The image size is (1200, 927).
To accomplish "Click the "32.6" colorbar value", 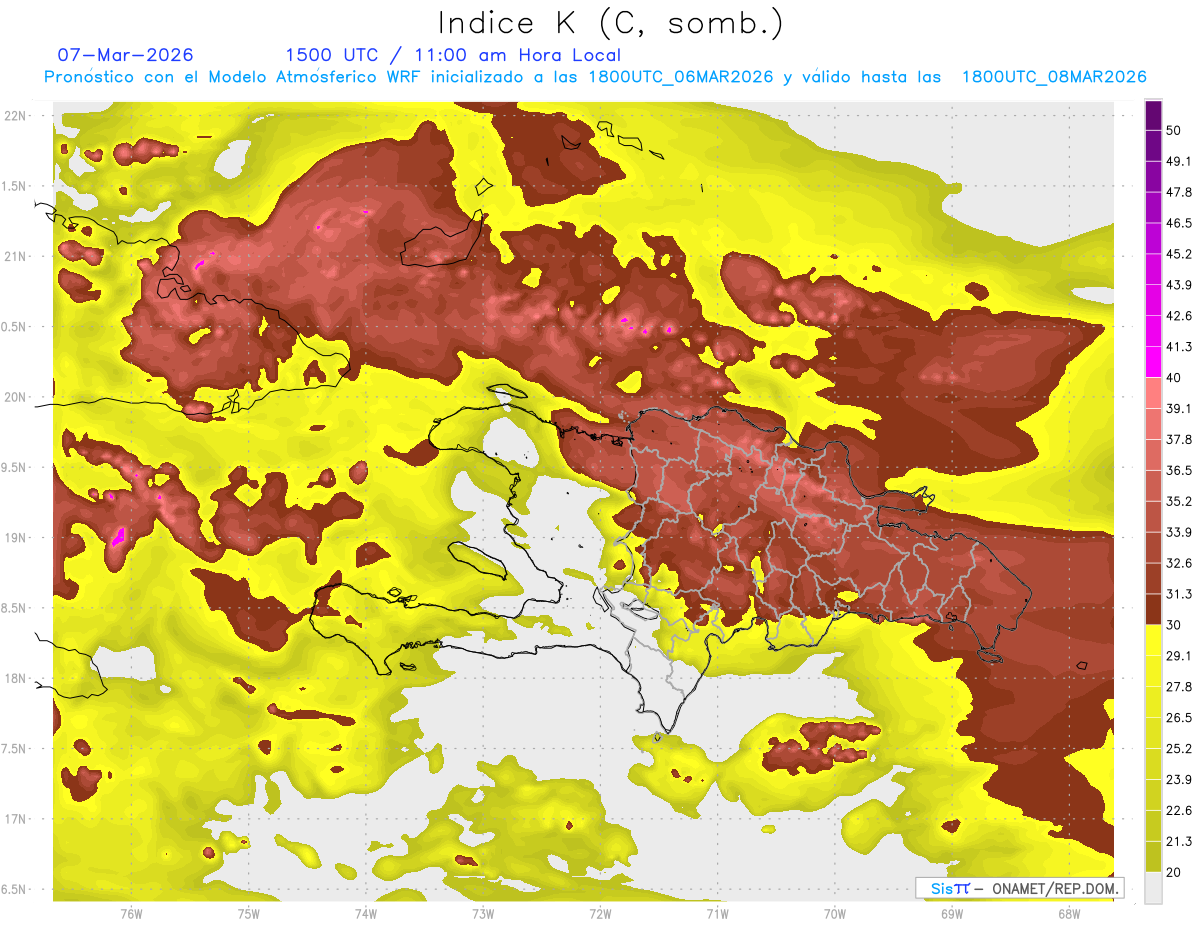I will [x=1178, y=563].
